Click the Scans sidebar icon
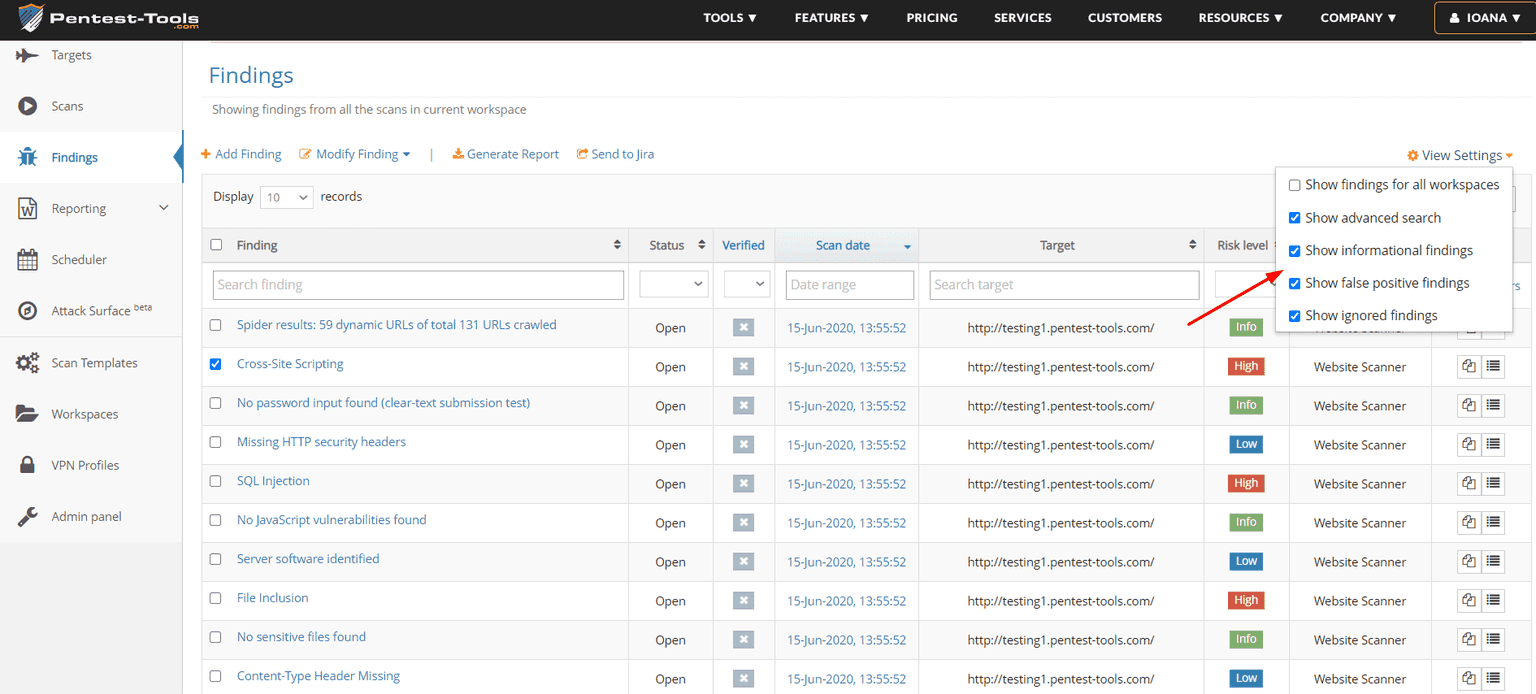Image resolution: width=1536 pixels, height=694 pixels. [28, 106]
